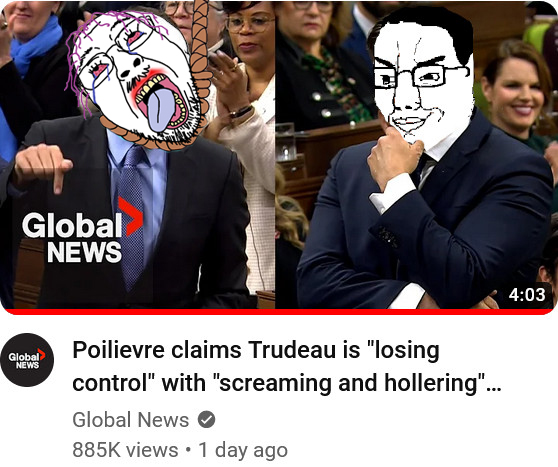Viewport: 558px width, 467px height.
Task: Click the red arrow in the Global watermark
Action: pos(130,216)
